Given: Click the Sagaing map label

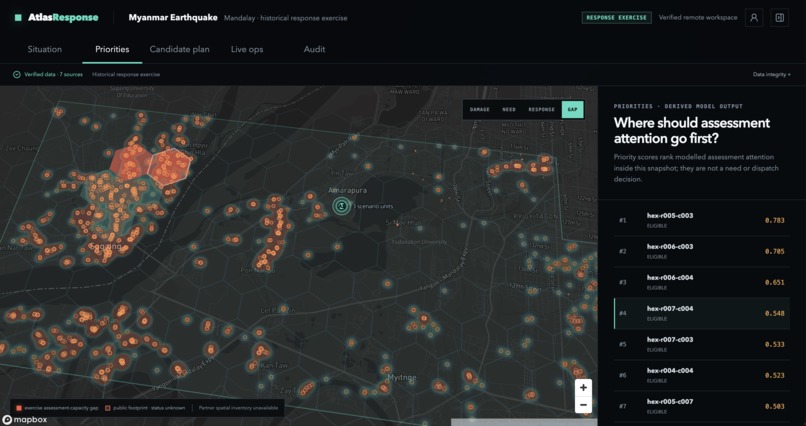Looking at the screenshot, I should pyautogui.click(x=105, y=247).
